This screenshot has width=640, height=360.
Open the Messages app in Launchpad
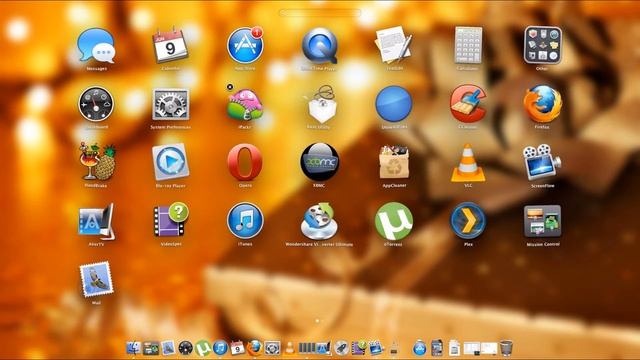pyautogui.click(x=96, y=45)
